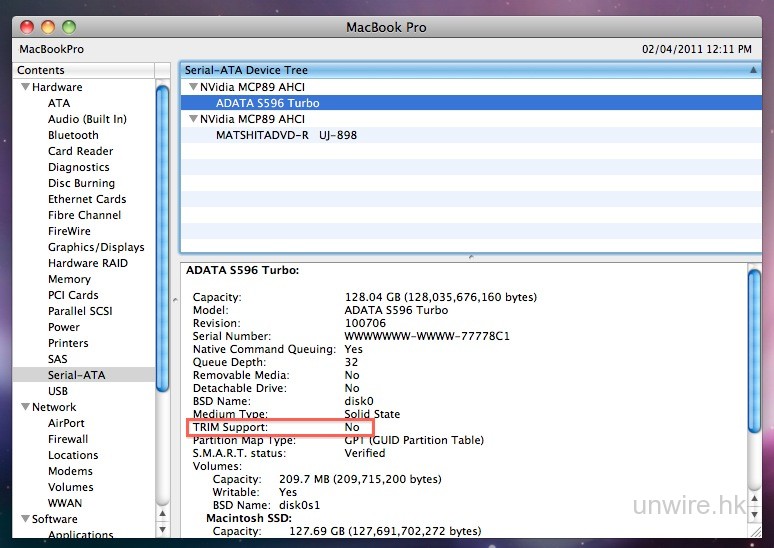Viewport: 774px width, 548px height.
Task: Collapse the Network category triangle
Action: [23, 408]
